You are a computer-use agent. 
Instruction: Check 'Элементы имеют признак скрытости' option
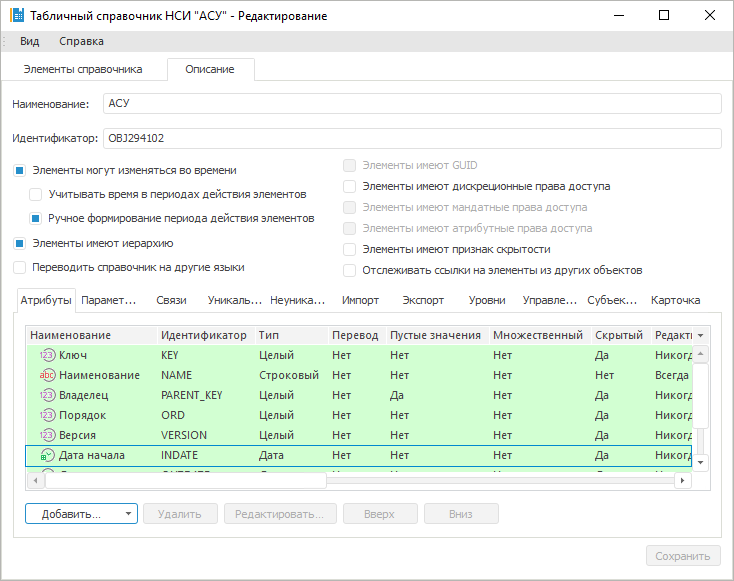349,249
